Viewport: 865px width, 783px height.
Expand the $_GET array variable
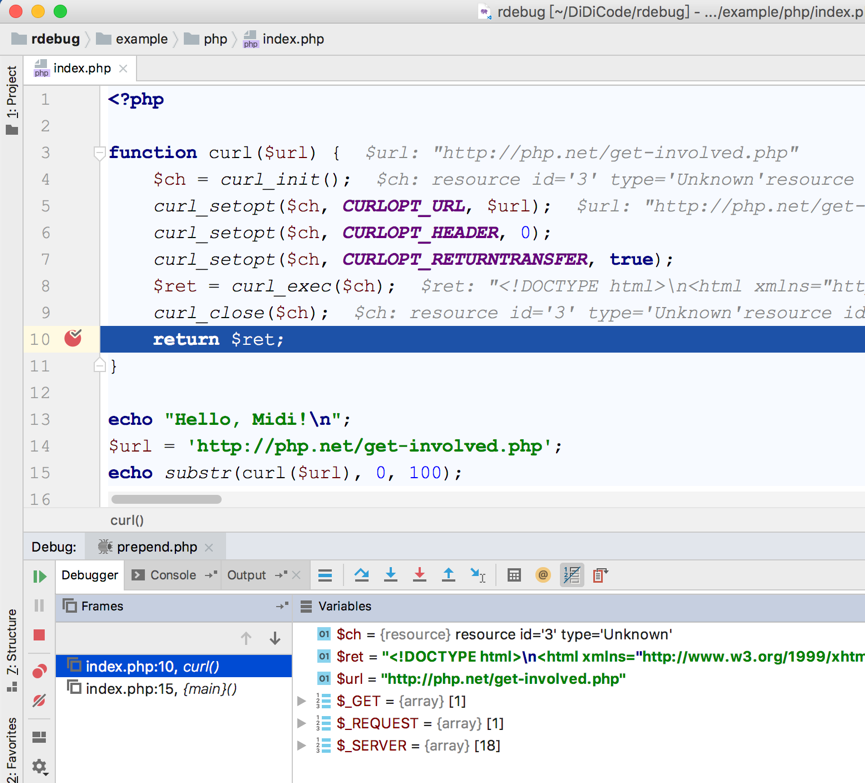coord(301,701)
